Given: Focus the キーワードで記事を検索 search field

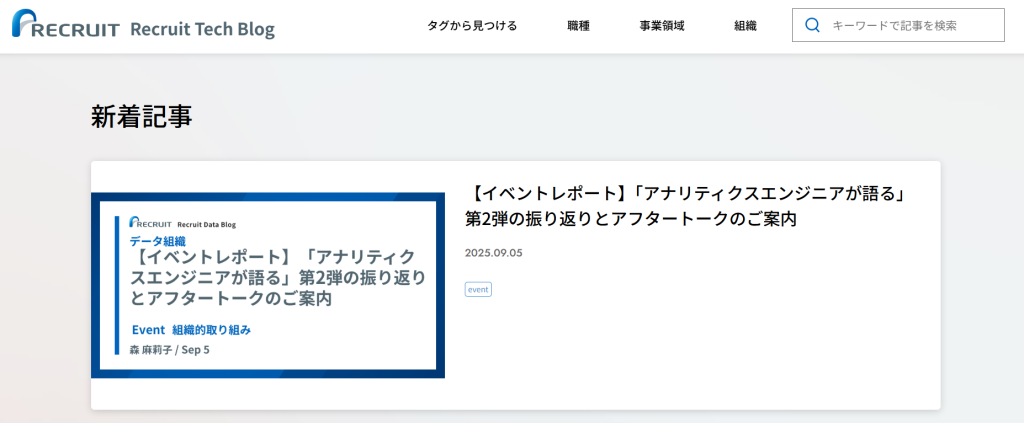Looking at the screenshot, I should (910, 26).
